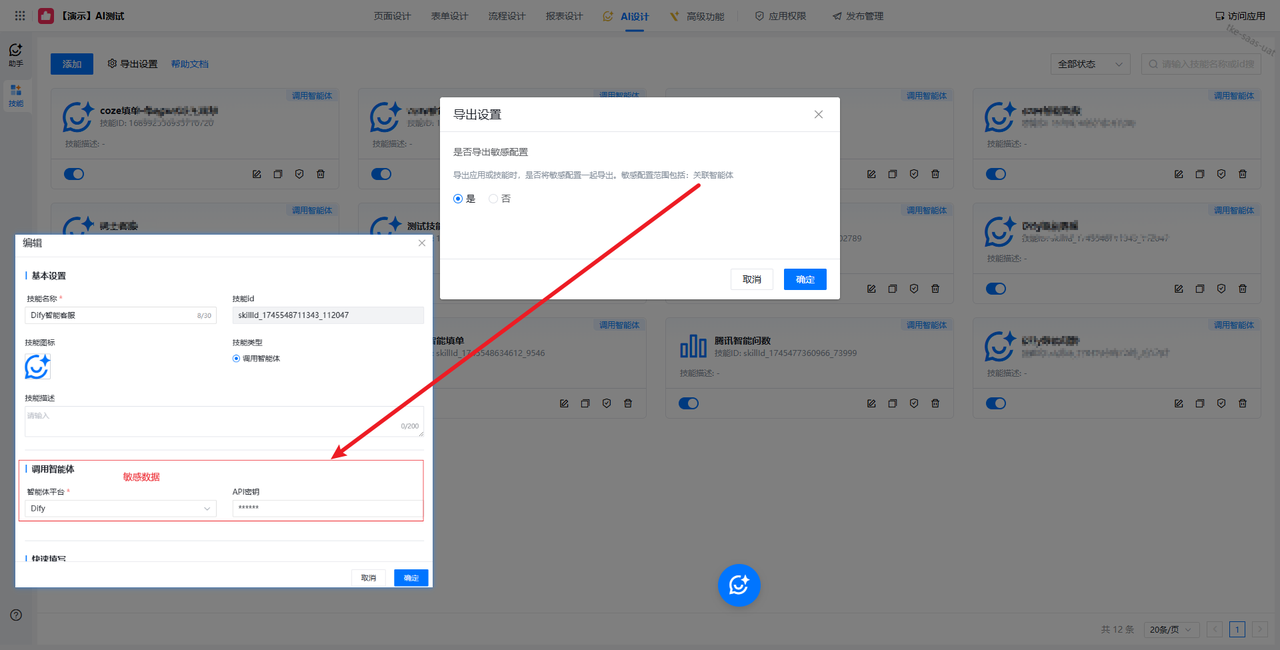1280x650 pixels.
Task: Delete the 腾讯智能问数 skill via trash icon
Action: click(x=935, y=403)
